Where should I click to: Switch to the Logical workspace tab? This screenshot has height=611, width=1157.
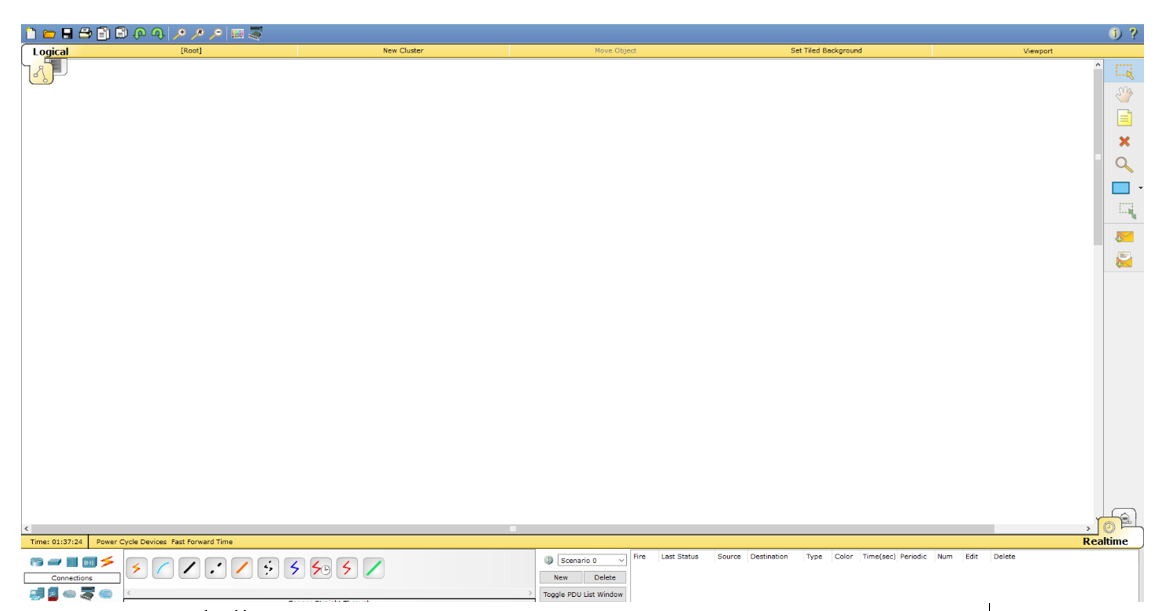50,52
